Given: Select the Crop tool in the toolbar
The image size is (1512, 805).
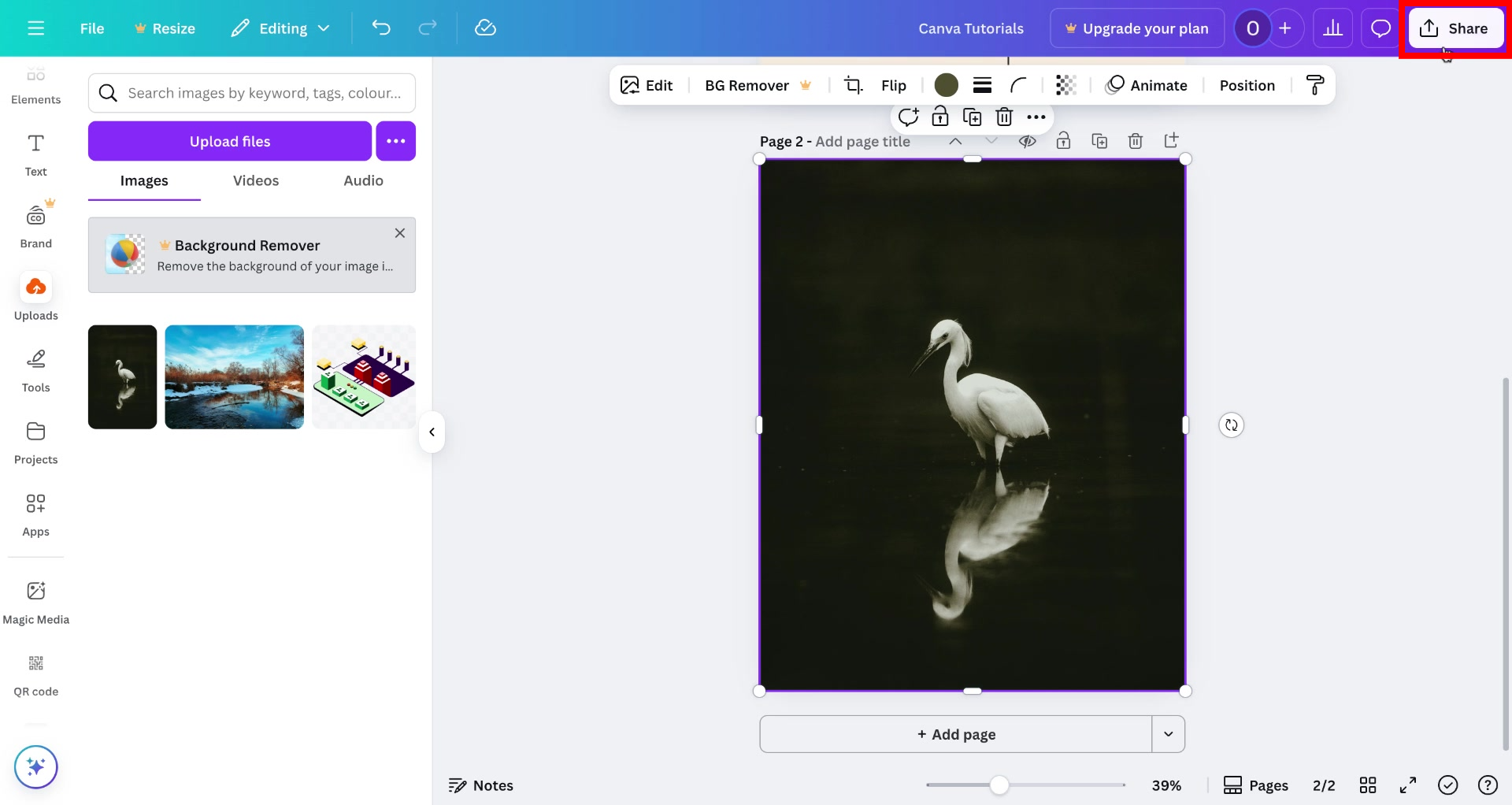Looking at the screenshot, I should click(854, 84).
